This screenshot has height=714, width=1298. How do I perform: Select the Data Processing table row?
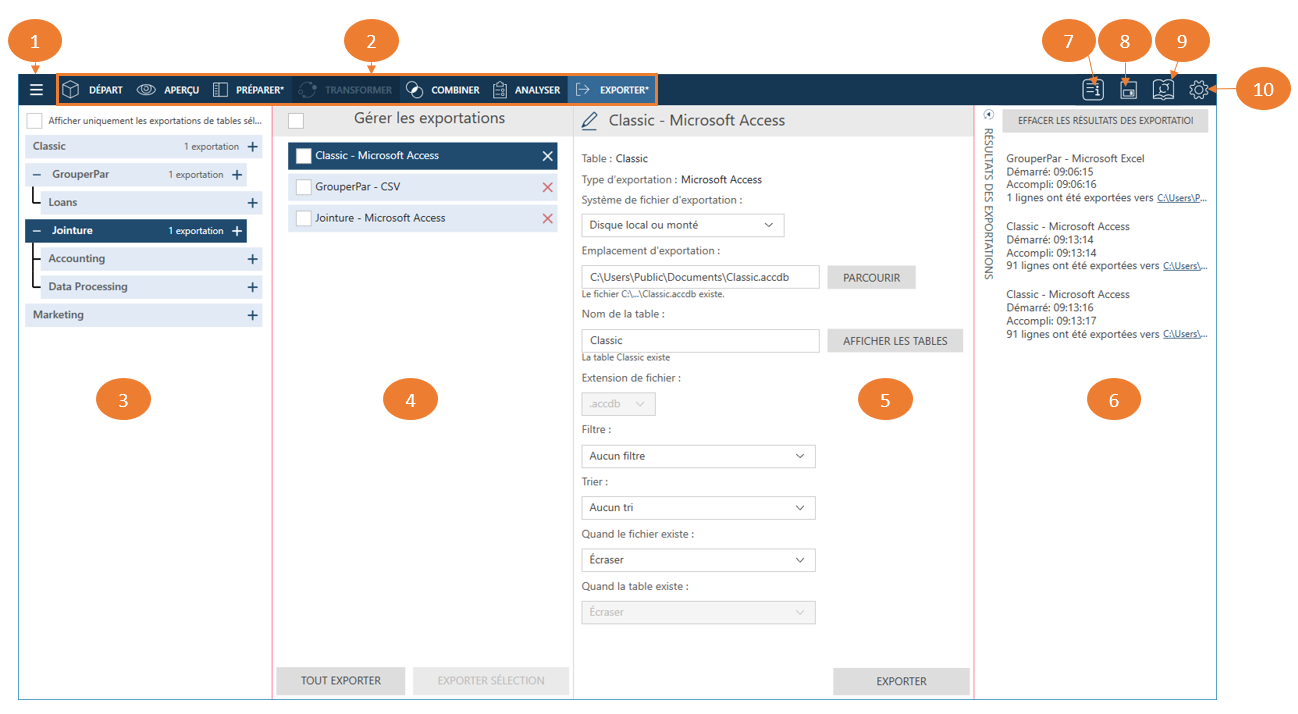click(x=151, y=287)
